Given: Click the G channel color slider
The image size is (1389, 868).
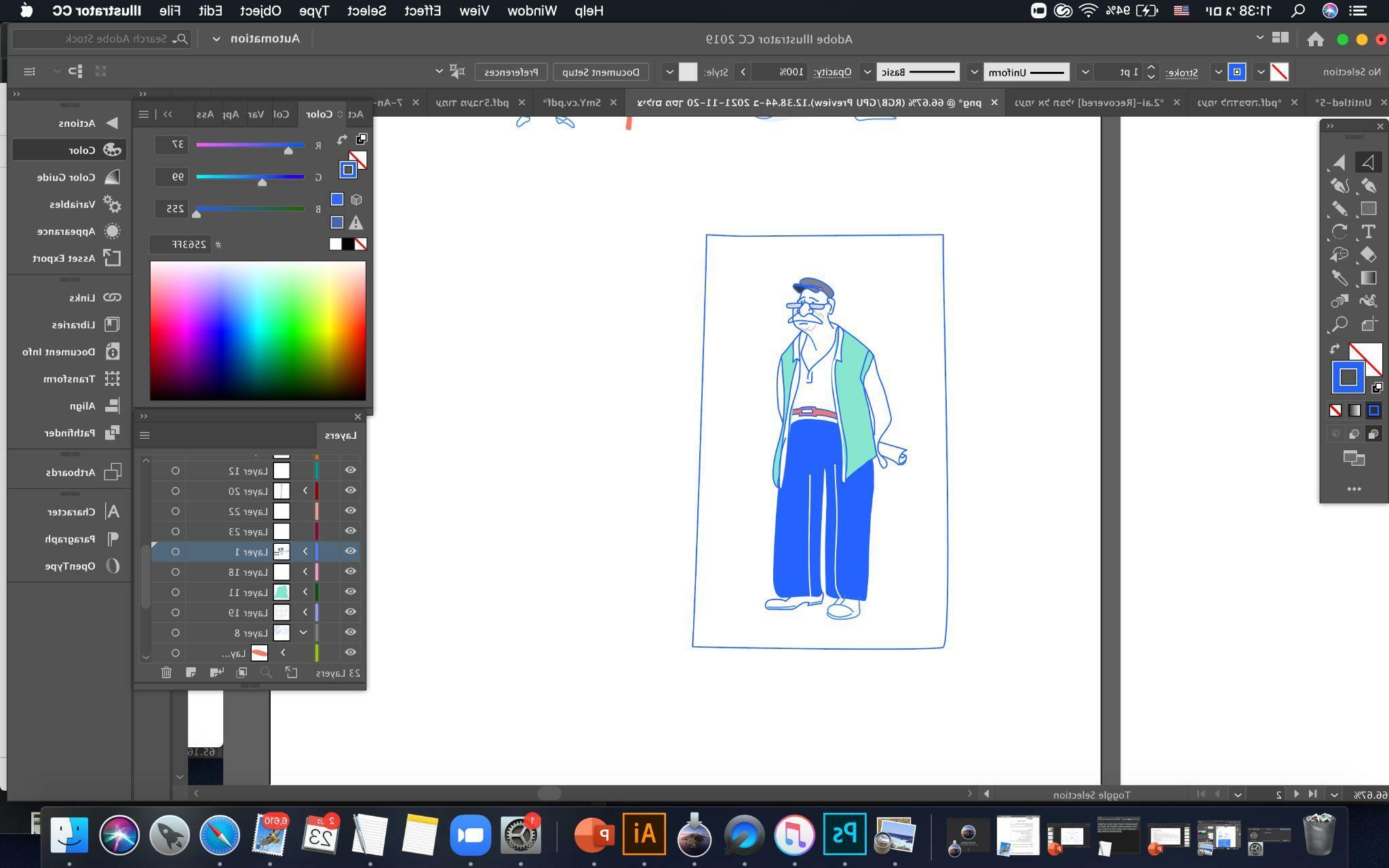Looking at the screenshot, I should [x=250, y=177].
